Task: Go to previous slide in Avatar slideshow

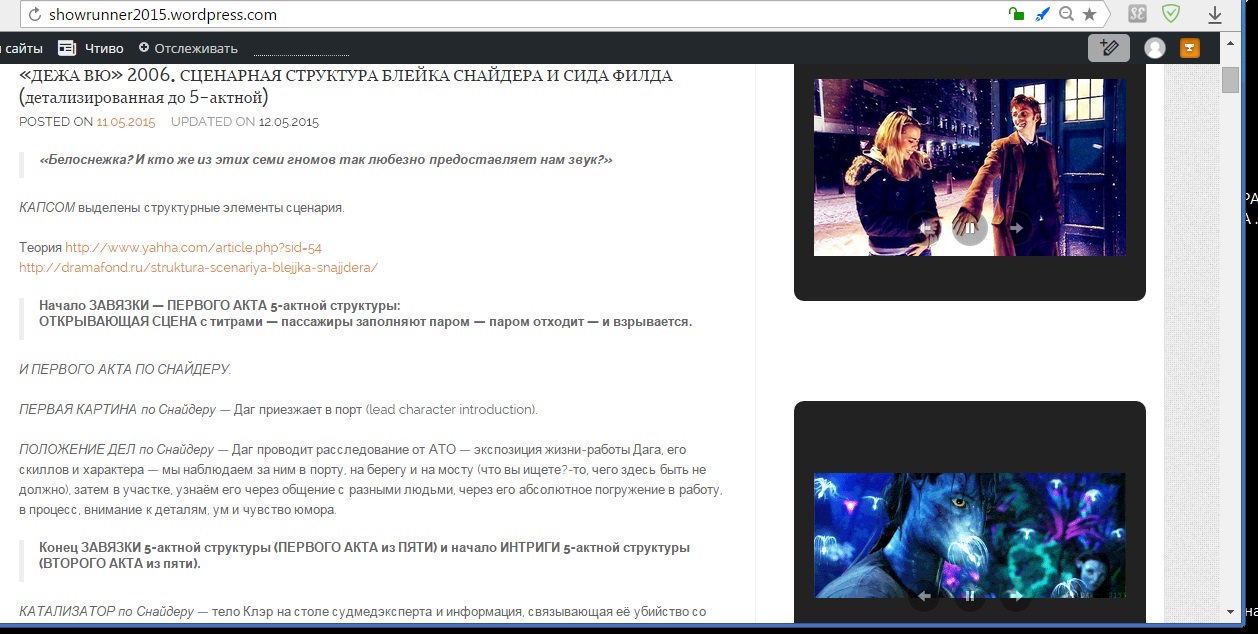Action: click(x=925, y=596)
